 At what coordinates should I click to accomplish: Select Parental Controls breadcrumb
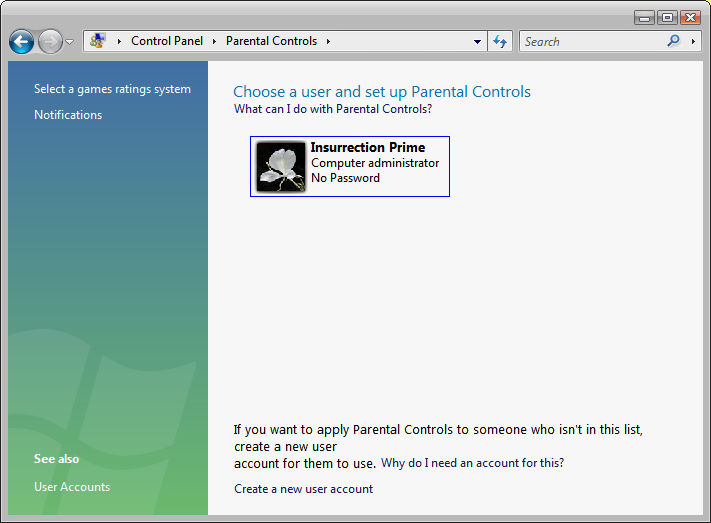(271, 41)
